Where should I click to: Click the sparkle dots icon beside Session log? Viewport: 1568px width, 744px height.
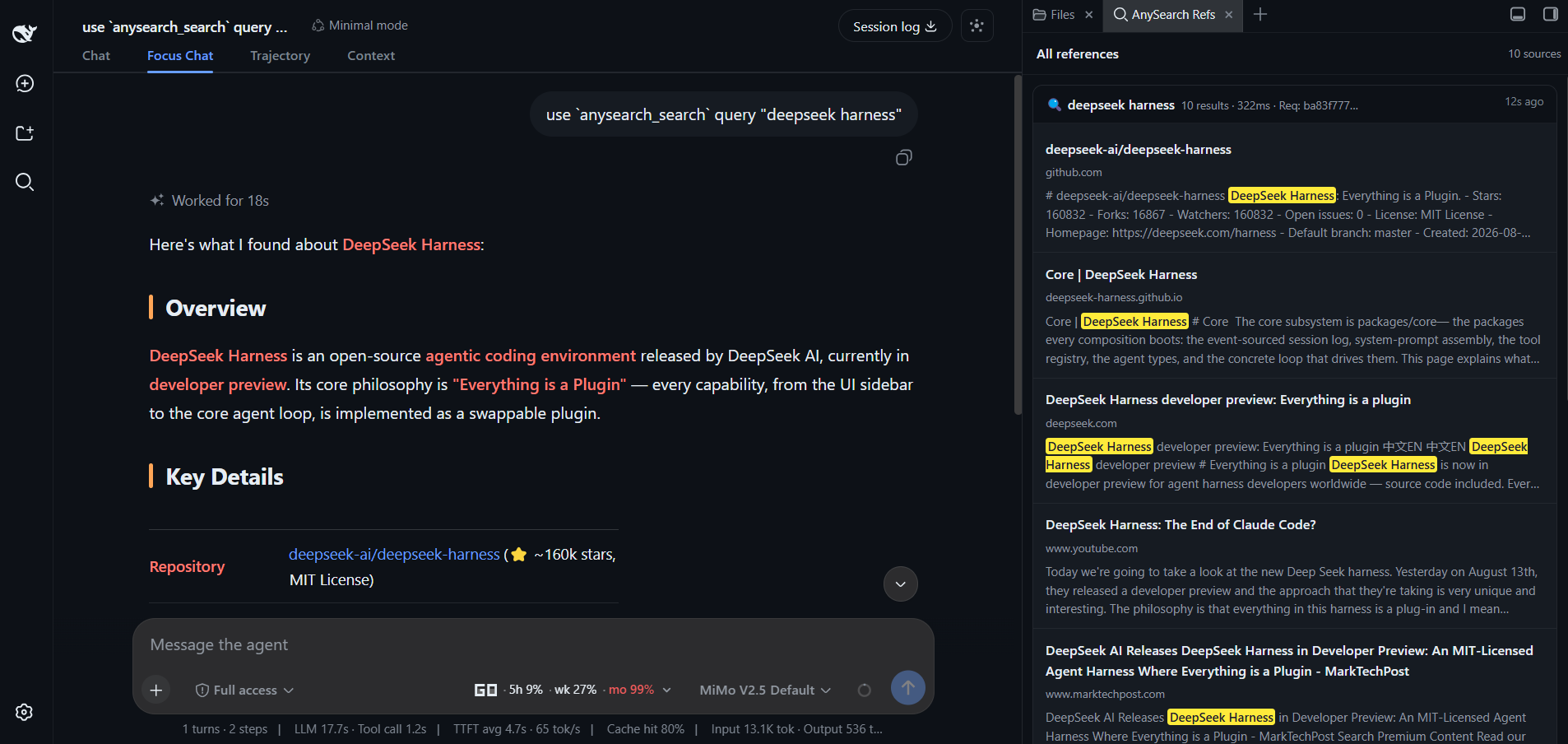(x=977, y=26)
